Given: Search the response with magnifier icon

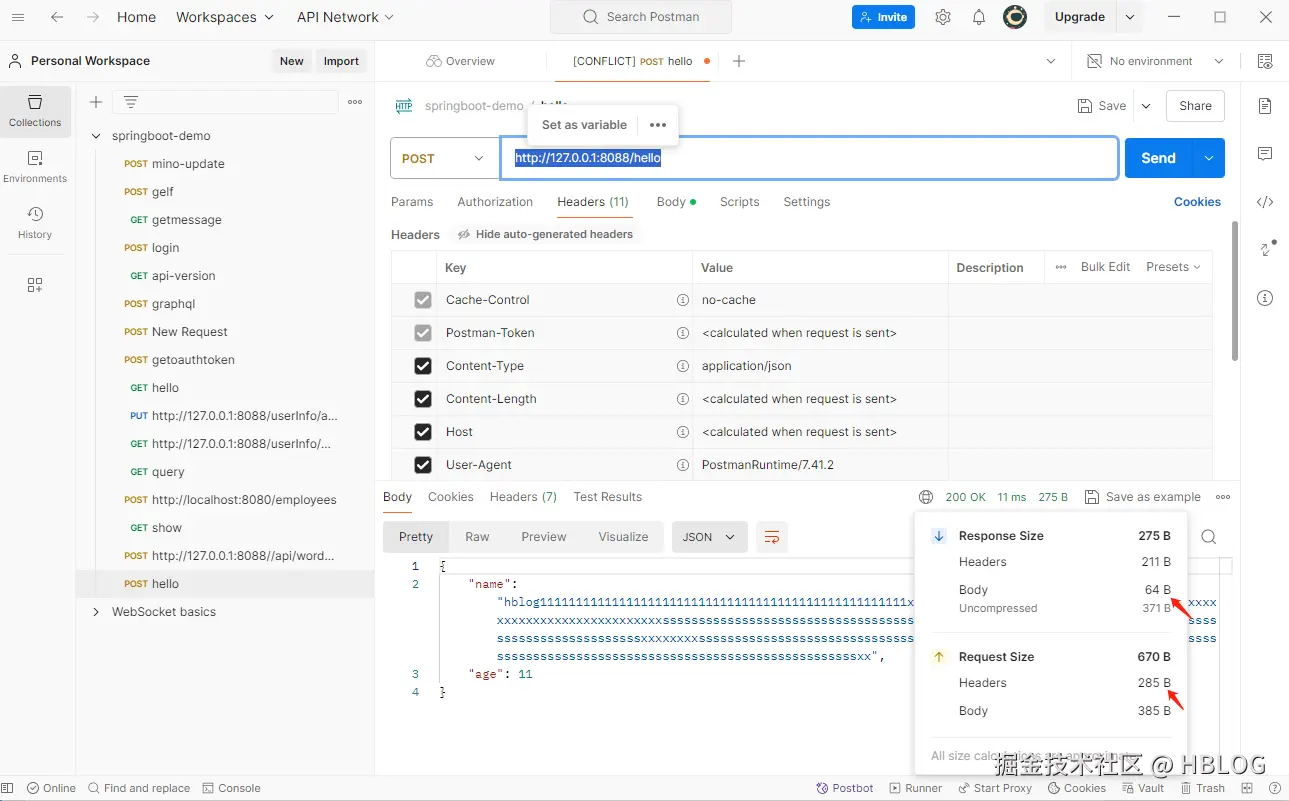Looking at the screenshot, I should click(1209, 537).
